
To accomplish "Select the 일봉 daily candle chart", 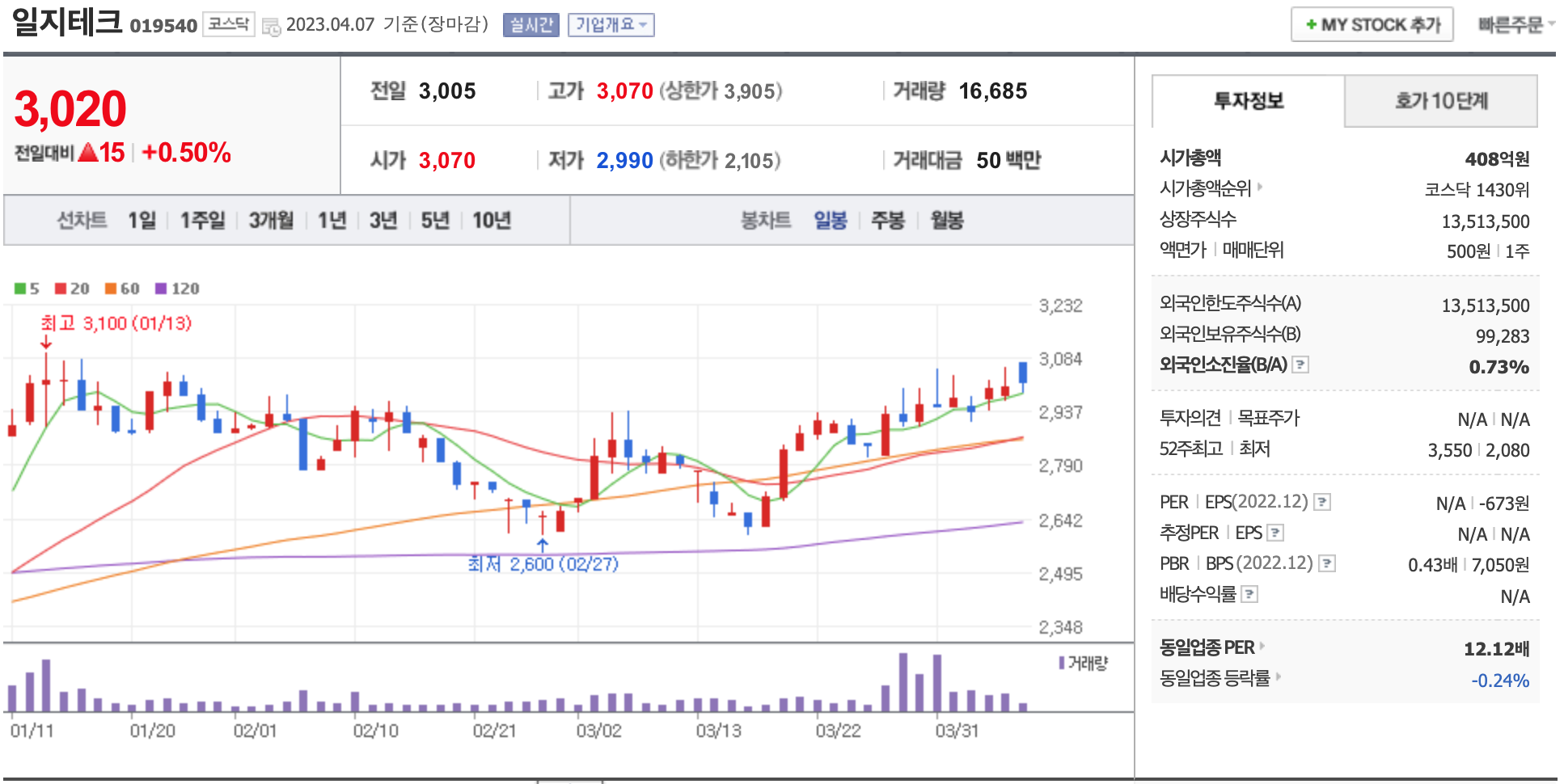I will click(x=830, y=221).
